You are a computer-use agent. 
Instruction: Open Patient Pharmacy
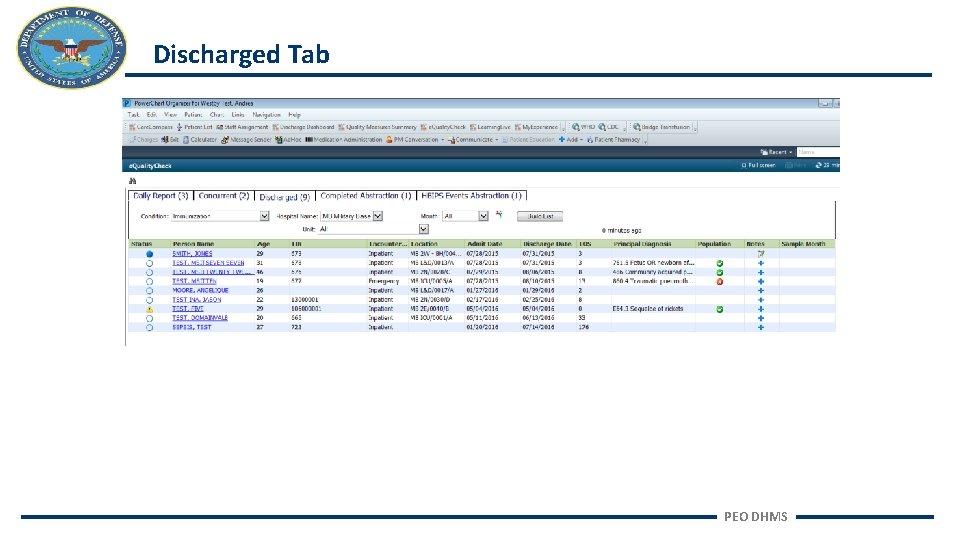(613, 140)
